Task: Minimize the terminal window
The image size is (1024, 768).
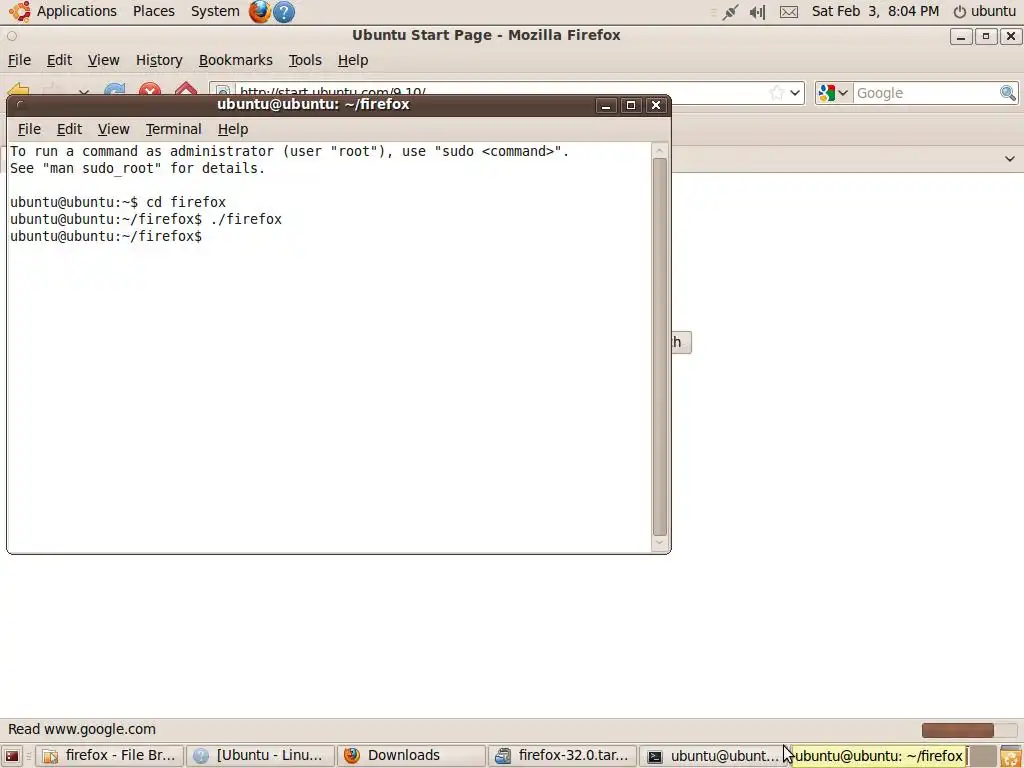Action: click(605, 105)
